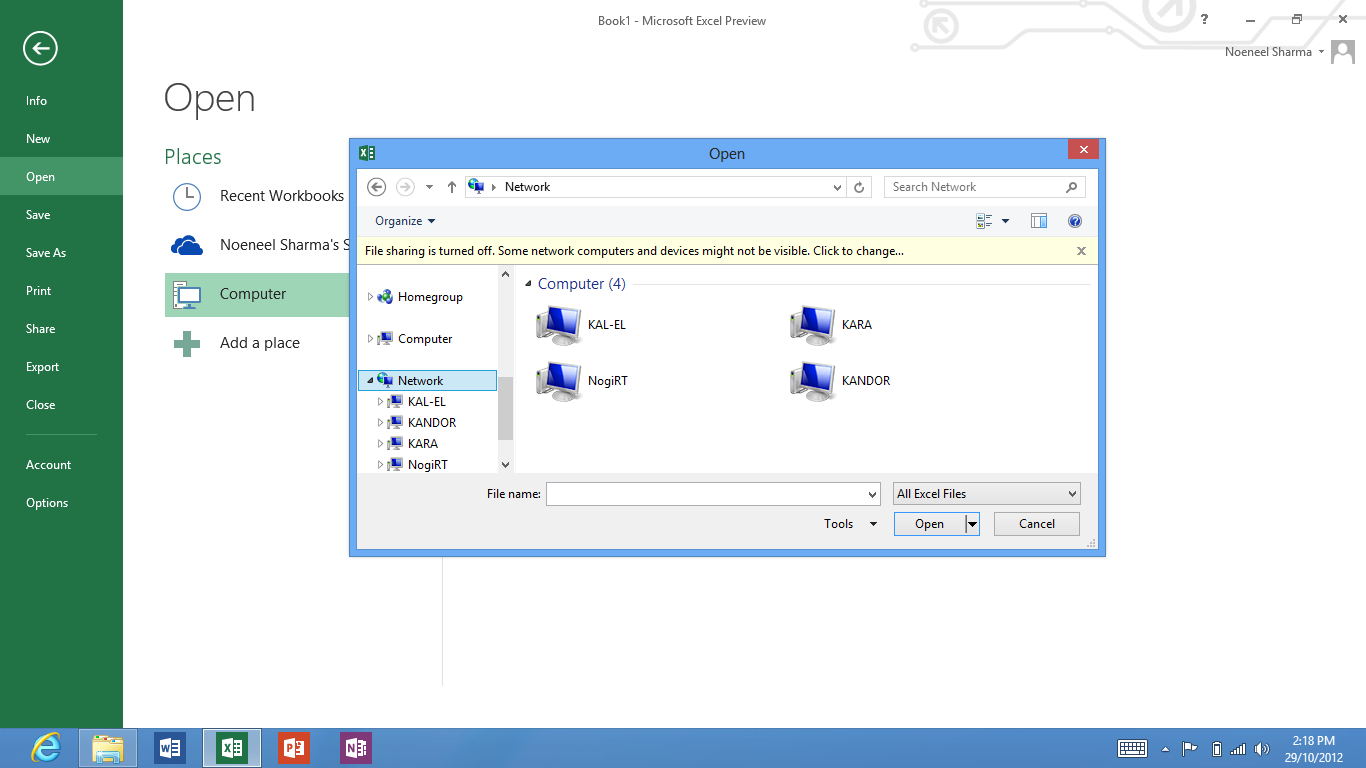Image resolution: width=1366 pixels, height=768 pixels.
Task: Open the All Excel Files type dropdown
Action: (x=987, y=494)
